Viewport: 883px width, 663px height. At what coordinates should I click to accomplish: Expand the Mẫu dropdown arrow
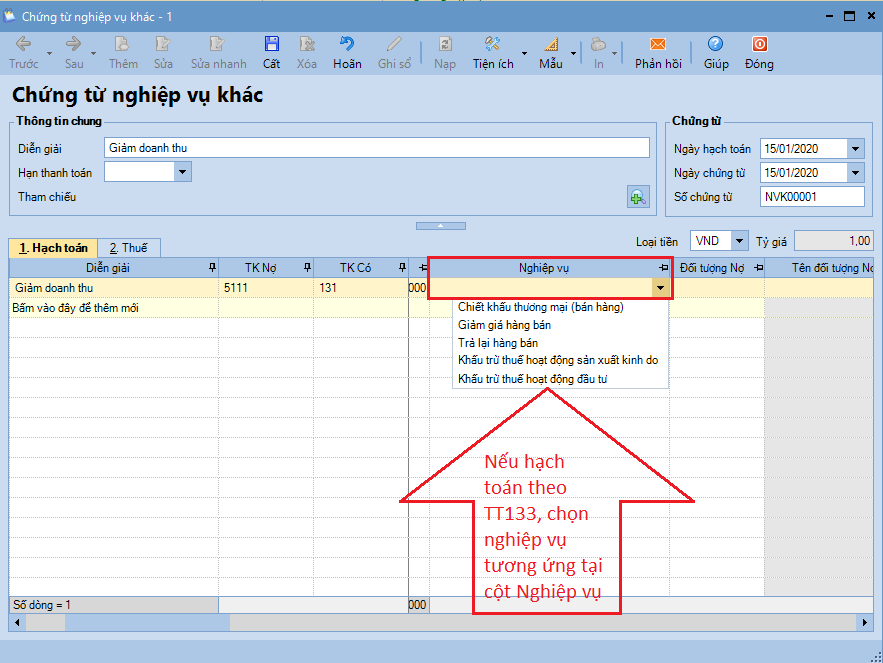point(573,54)
